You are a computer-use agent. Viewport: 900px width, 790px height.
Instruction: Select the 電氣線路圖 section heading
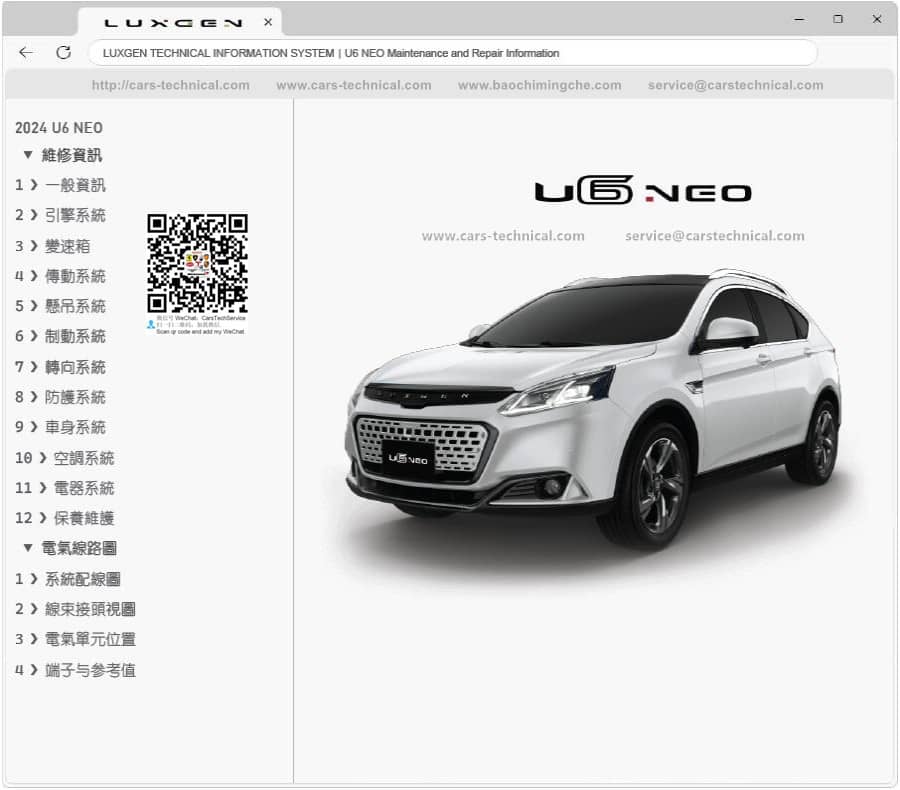[x=79, y=548]
